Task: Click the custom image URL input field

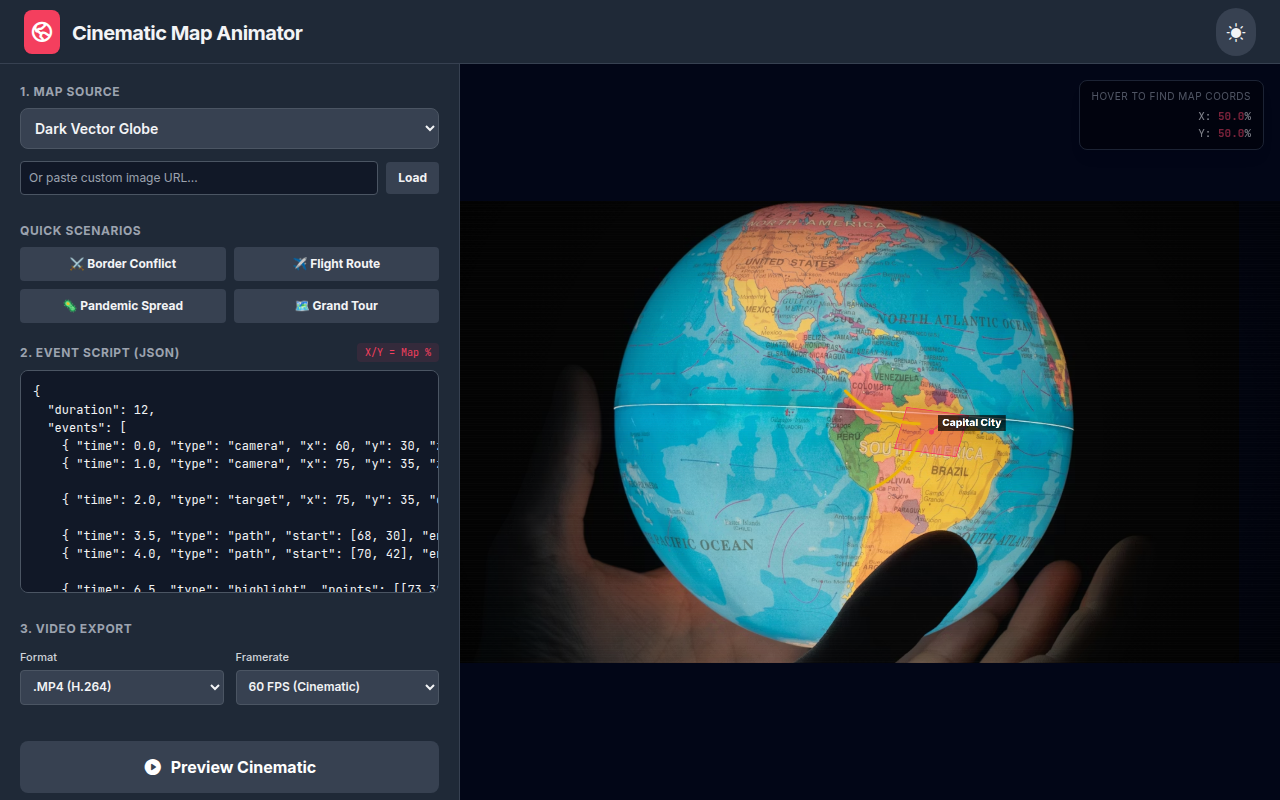Action: 198,177
